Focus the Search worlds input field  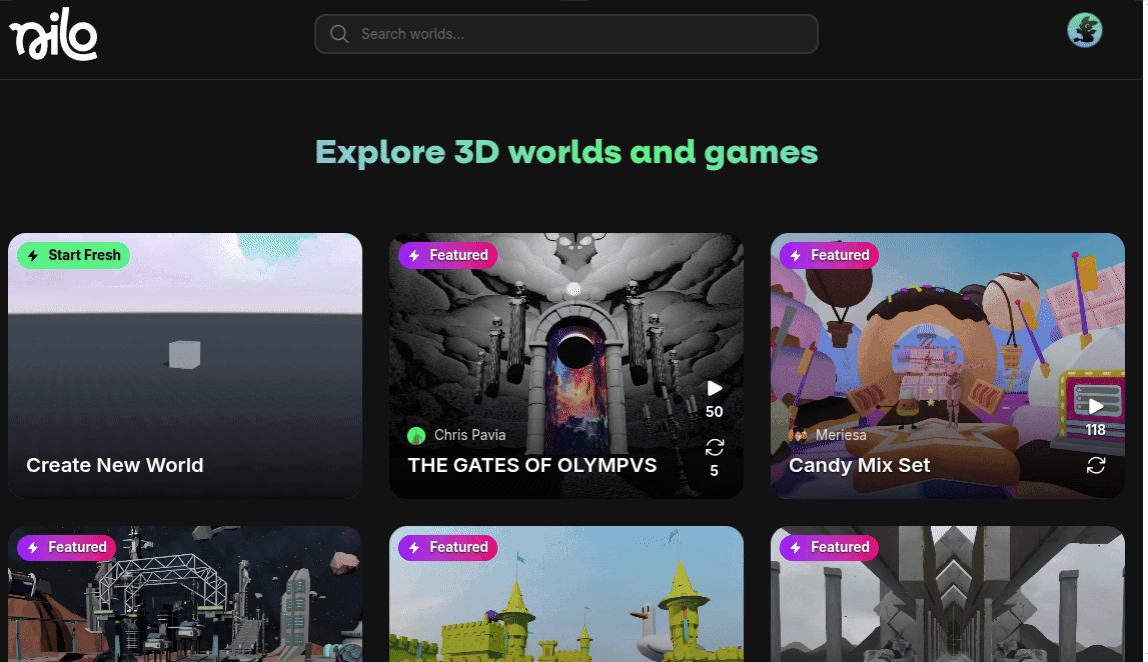566,34
